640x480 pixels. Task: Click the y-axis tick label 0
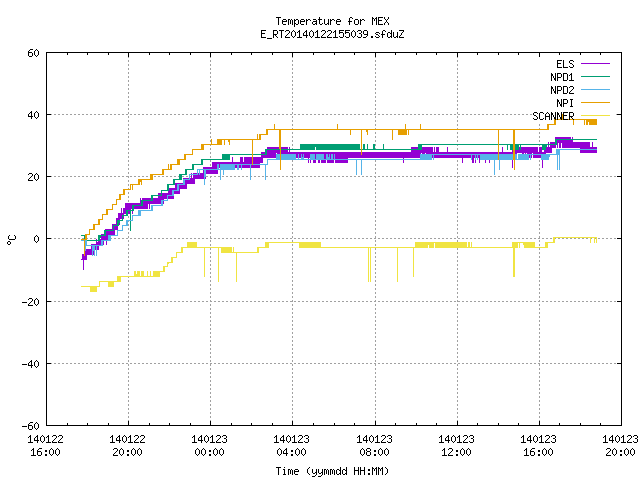click(x=37, y=239)
